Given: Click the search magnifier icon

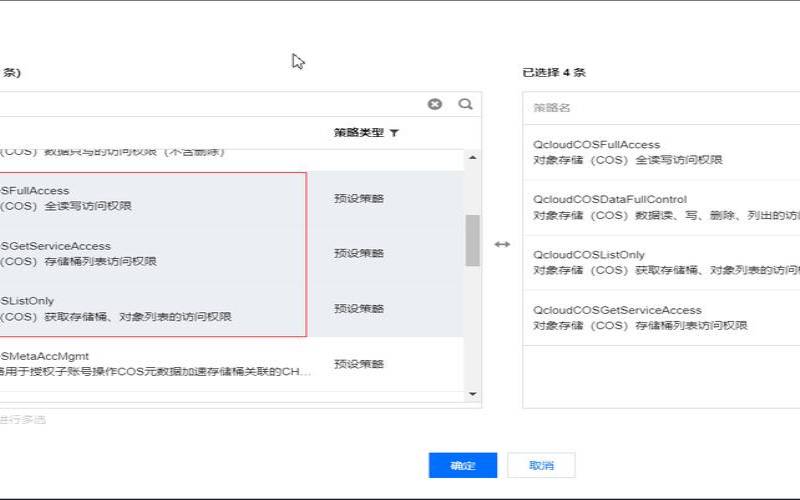Looking at the screenshot, I should (x=465, y=104).
